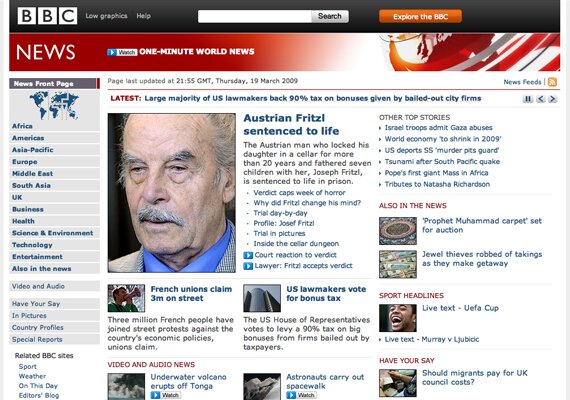The image size is (570, 400).
Task: Open Live text - Murray v Ljubicic link
Action: [x=432, y=339]
